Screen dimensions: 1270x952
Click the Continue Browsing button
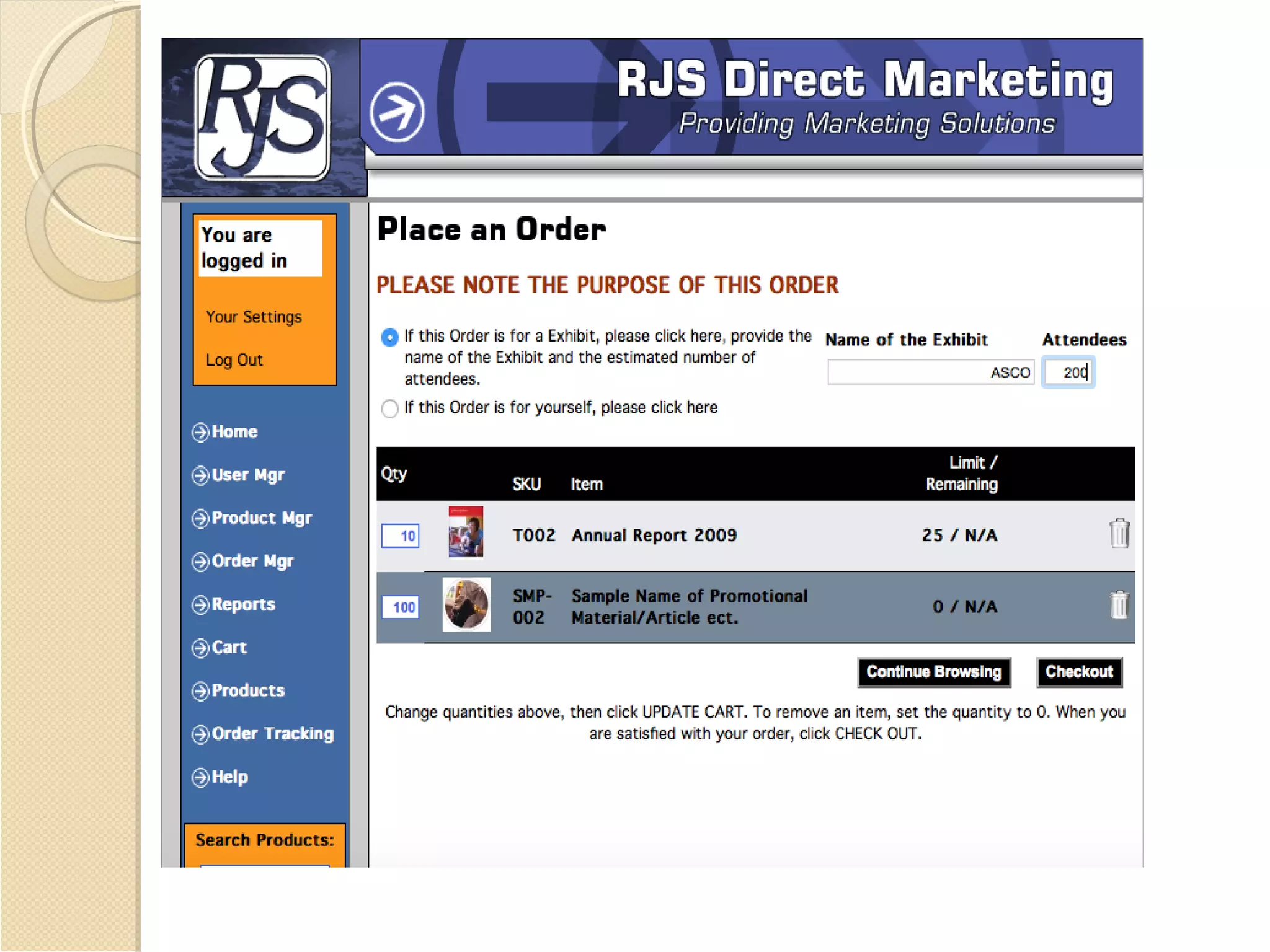(933, 672)
